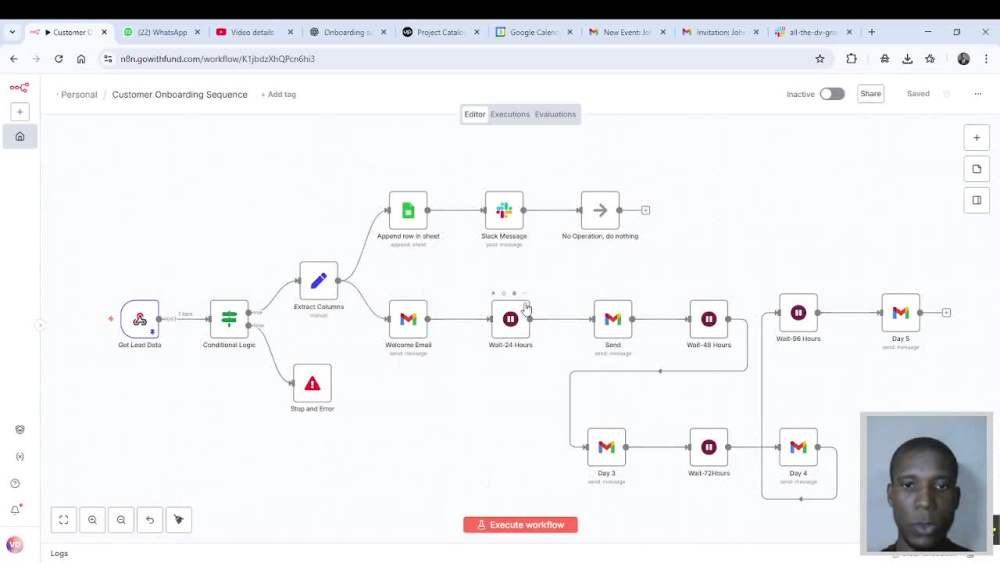Click the n8n logo in sidebar
The width and height of the screenshot is (1000, 563).
19,87
